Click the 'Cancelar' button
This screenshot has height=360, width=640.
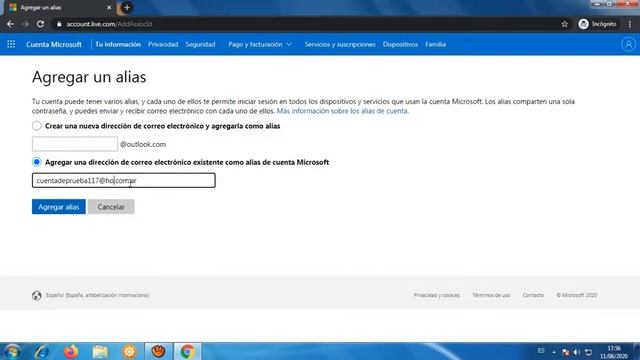coord(111,207)
